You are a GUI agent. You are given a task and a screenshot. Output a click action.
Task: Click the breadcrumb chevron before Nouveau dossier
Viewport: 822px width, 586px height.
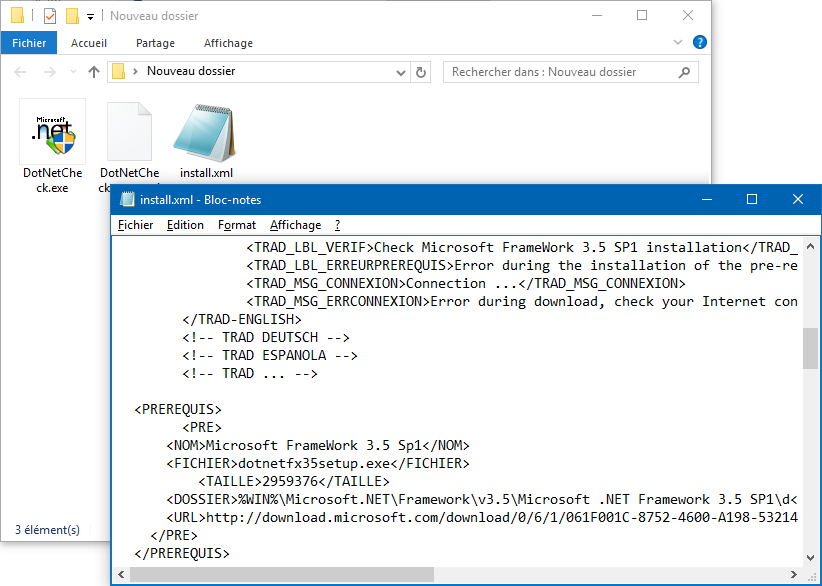tap(136, 71)
